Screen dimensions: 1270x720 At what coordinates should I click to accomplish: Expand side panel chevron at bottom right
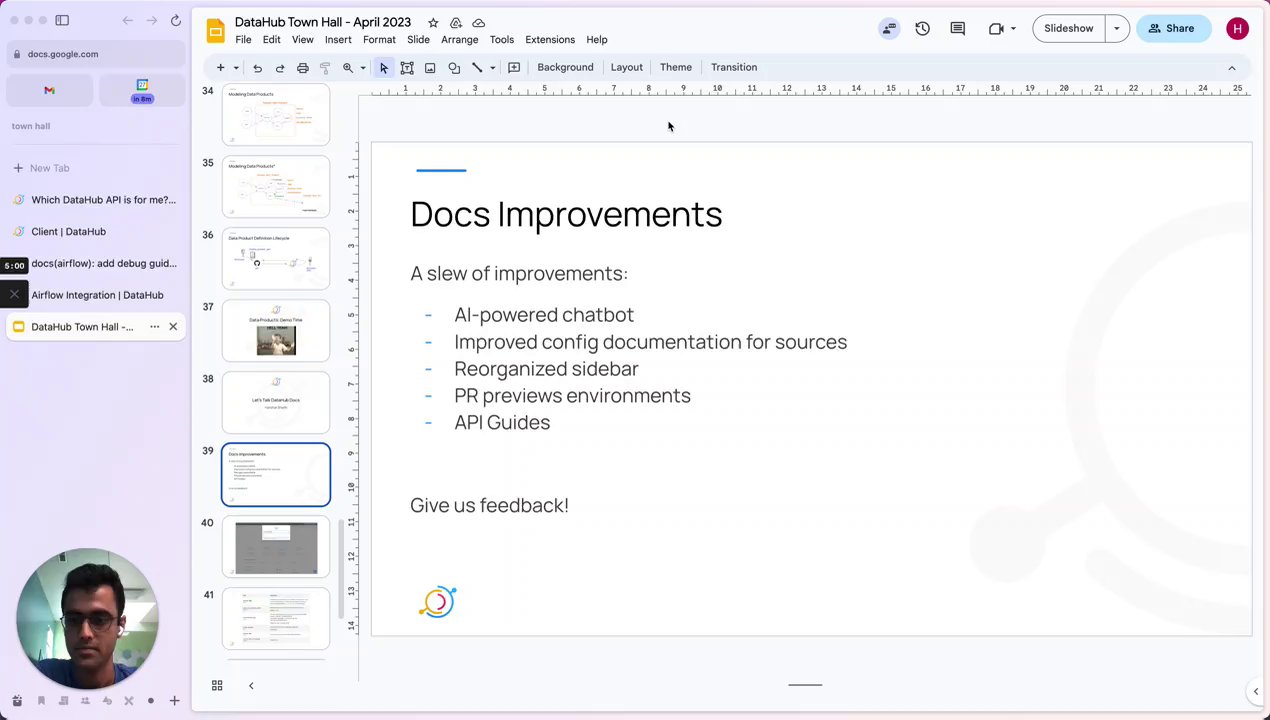[x=1256, y=691]
